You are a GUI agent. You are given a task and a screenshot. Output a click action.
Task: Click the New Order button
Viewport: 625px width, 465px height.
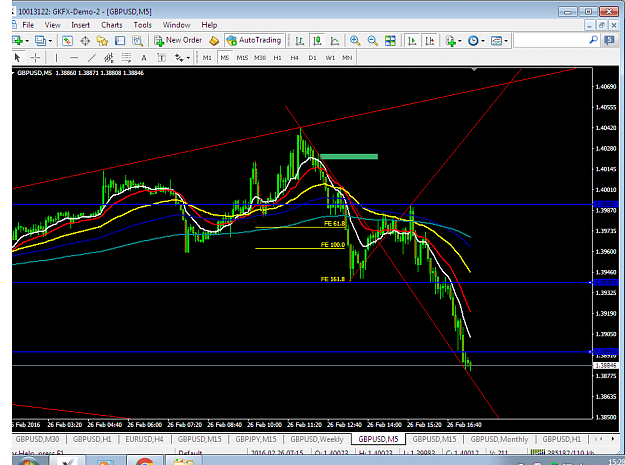(179, 40)
